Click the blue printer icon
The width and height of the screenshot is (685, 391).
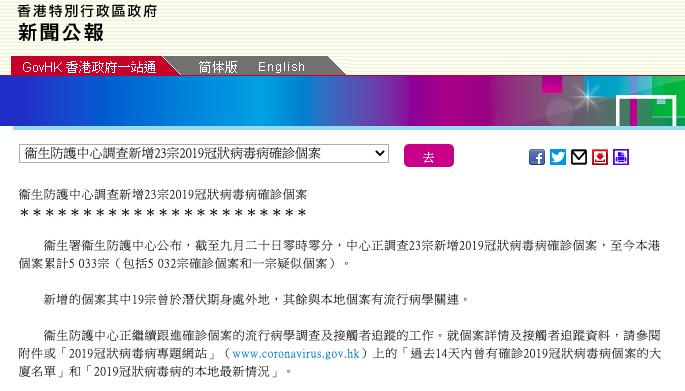[621, 157]
